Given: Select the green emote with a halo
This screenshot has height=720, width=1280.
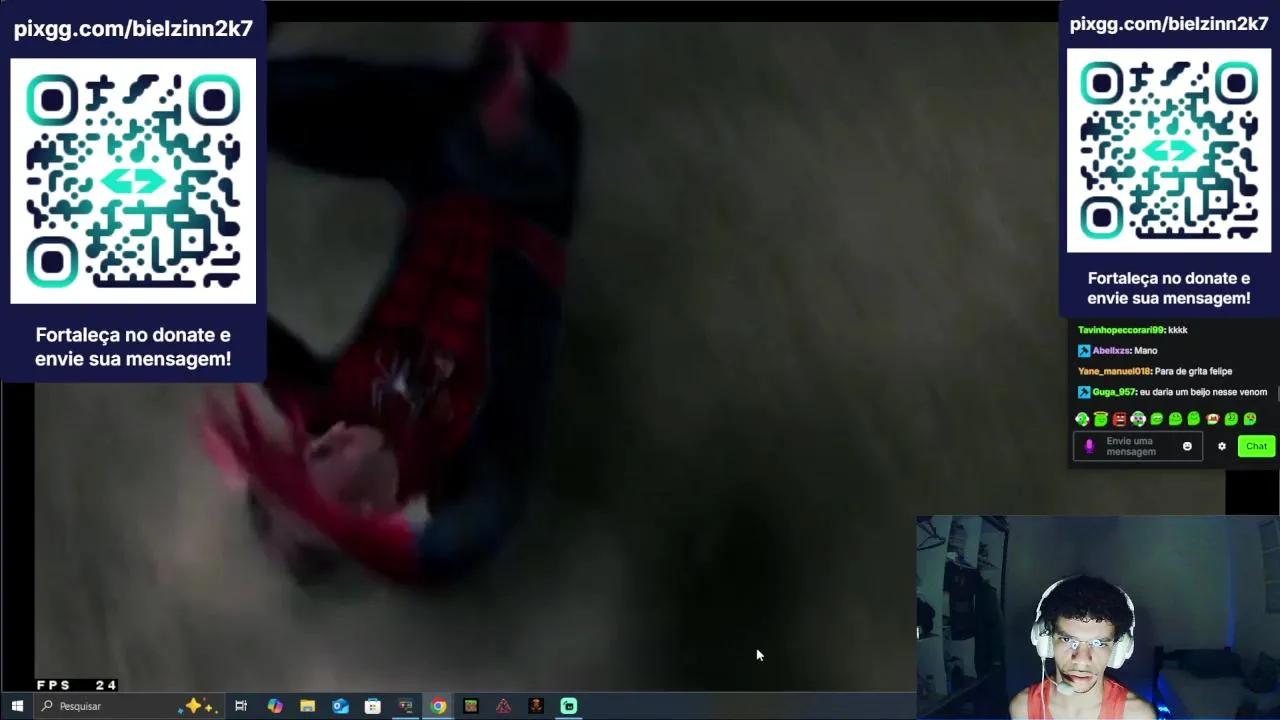Looking at the screenshot, I should click(1100, 419).
